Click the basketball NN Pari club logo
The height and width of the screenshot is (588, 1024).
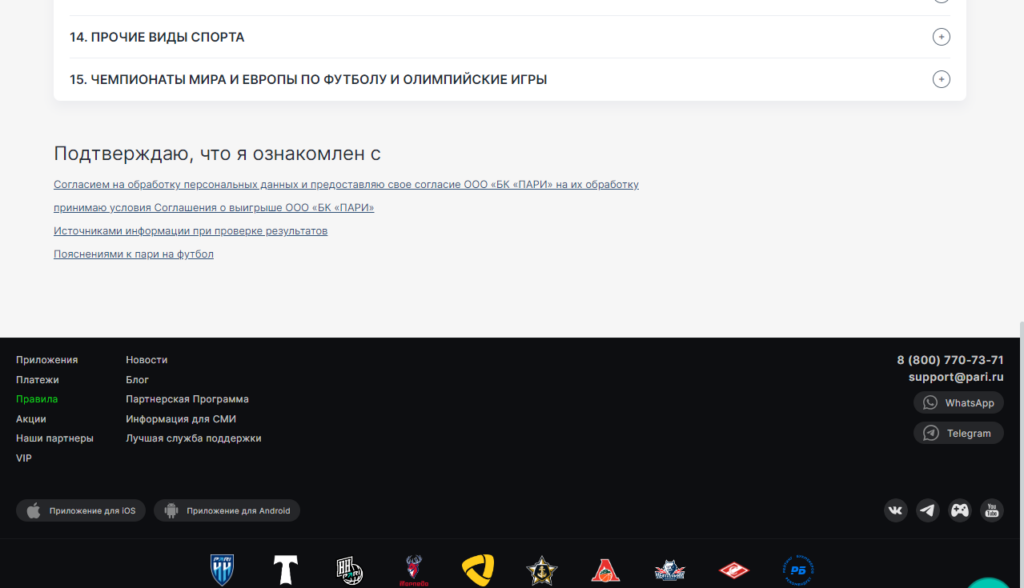pyautogui.click(x=349, y=570)
